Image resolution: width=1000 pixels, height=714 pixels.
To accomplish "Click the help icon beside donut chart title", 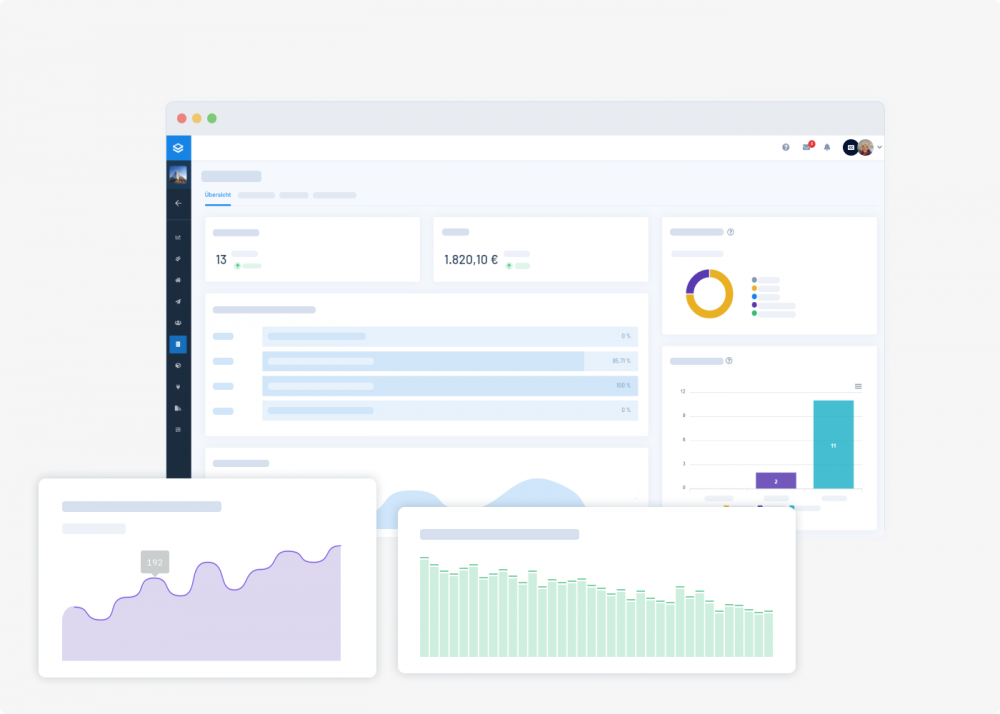I will coord(731,232).
